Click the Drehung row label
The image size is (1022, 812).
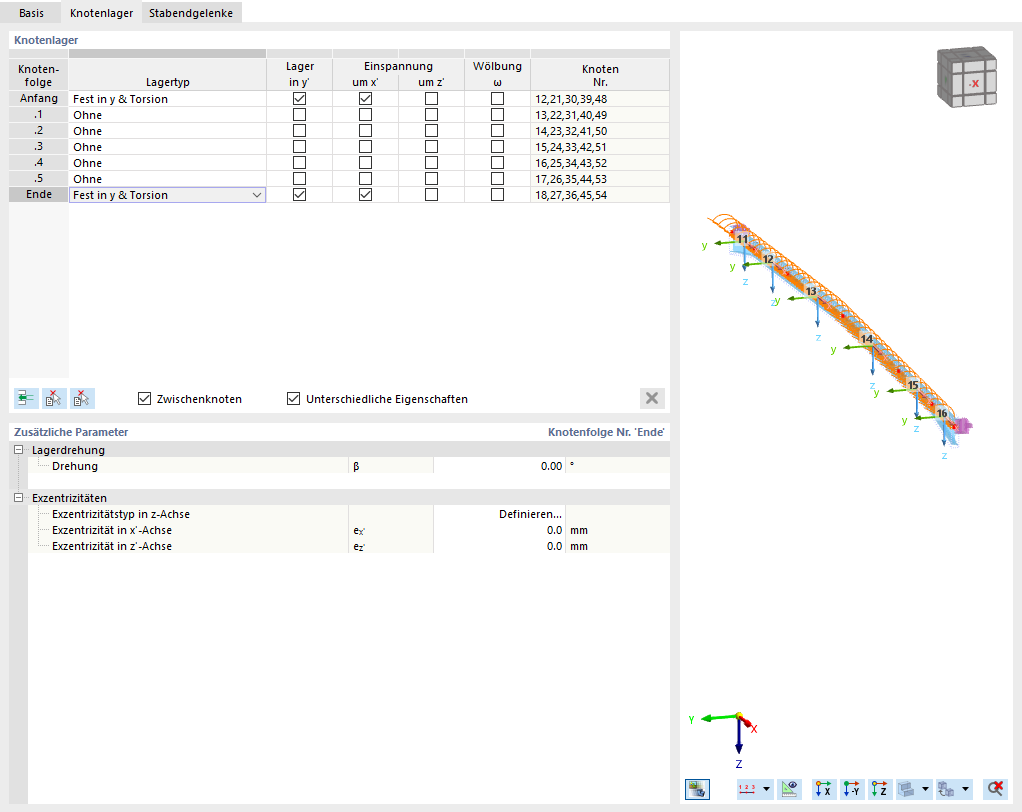[x=75, y=466]
